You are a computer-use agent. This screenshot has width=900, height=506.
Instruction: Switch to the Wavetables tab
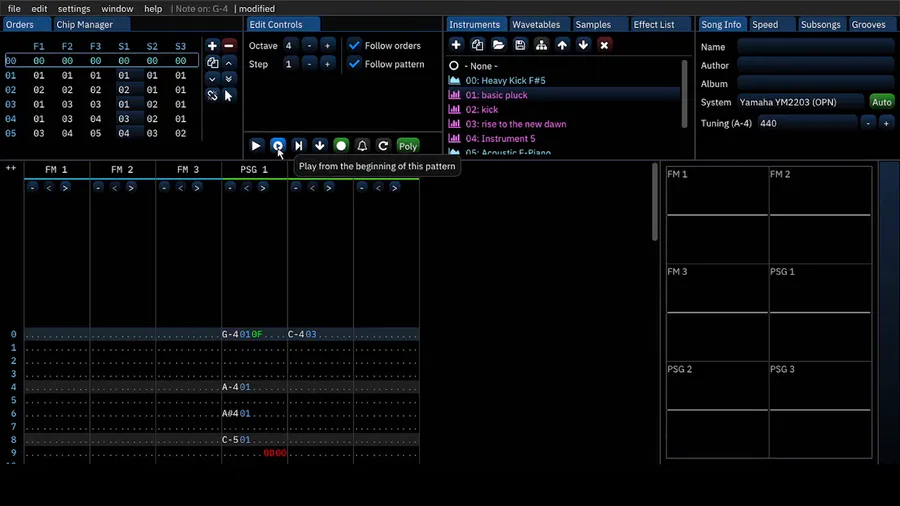536,25
